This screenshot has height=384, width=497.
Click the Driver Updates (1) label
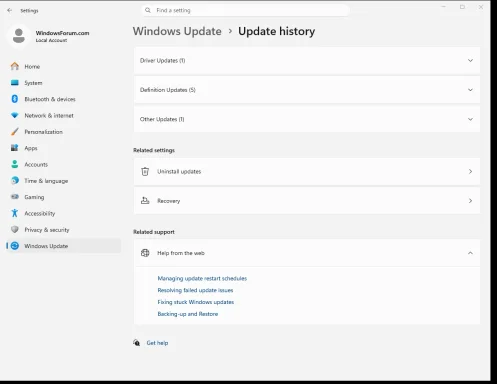(x=162, y=61)
